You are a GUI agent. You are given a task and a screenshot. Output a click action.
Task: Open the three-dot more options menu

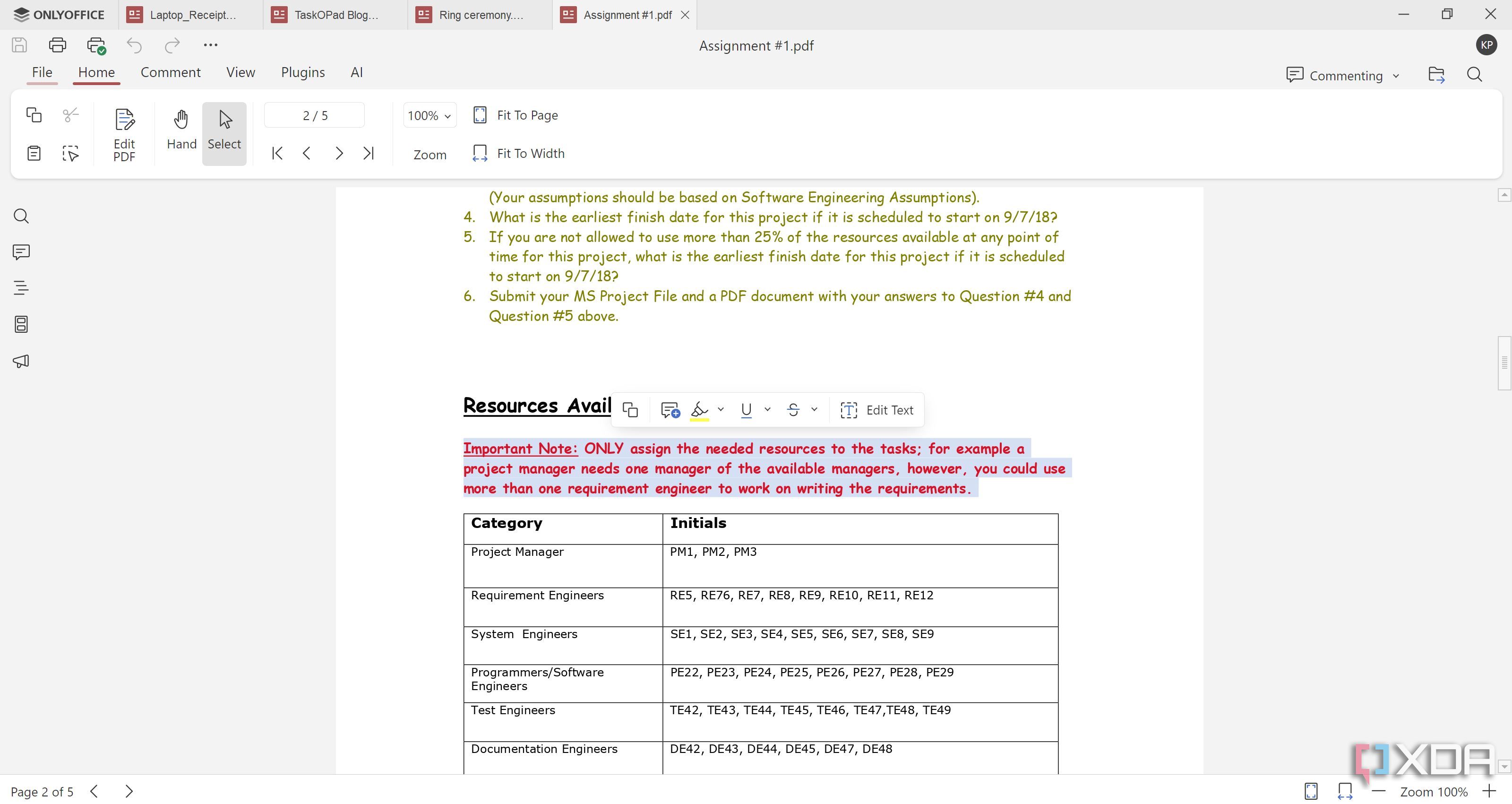pos(210,44)
